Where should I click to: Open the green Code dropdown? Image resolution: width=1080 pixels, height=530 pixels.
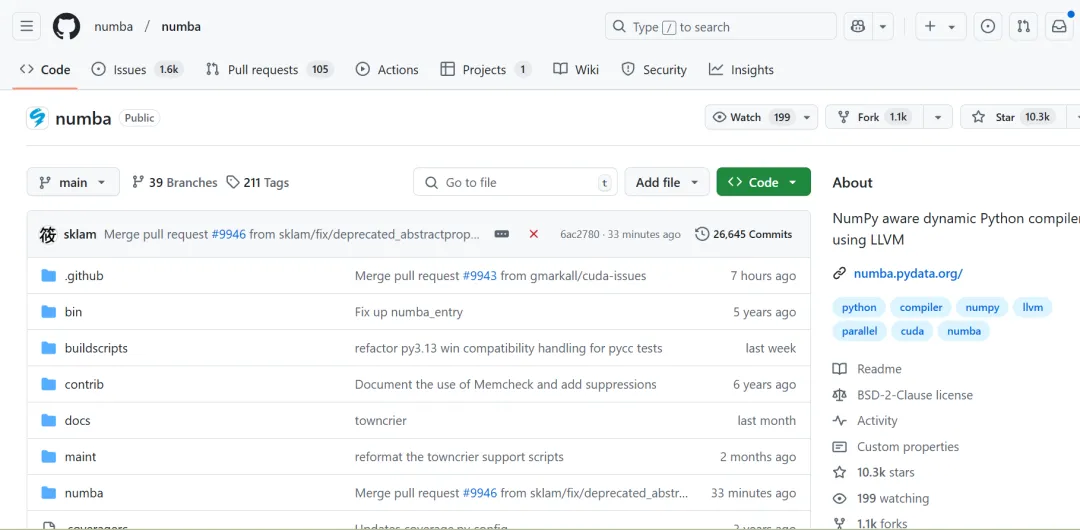[763, 183]
